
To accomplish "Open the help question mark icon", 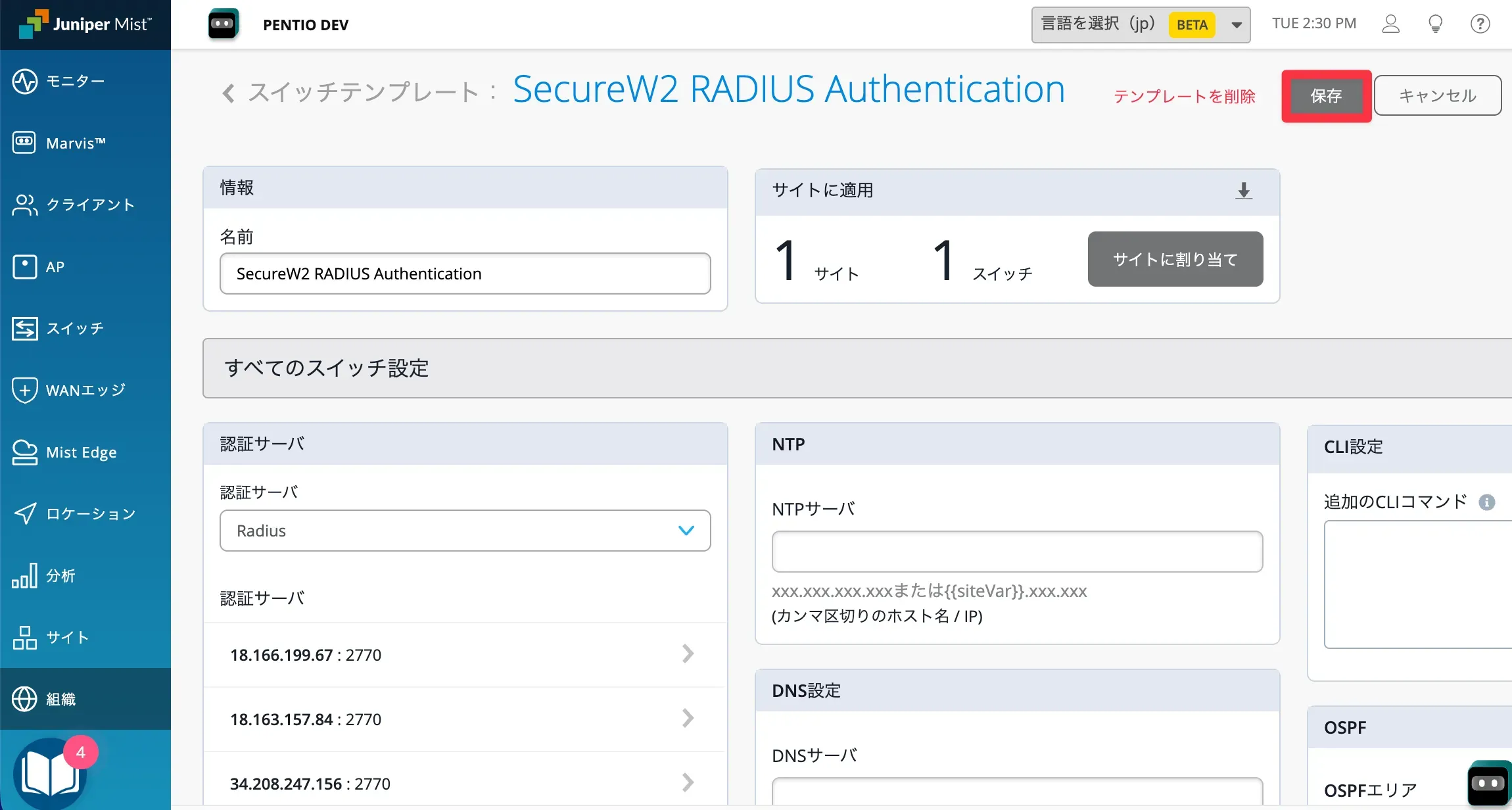I will [1480, 24].
